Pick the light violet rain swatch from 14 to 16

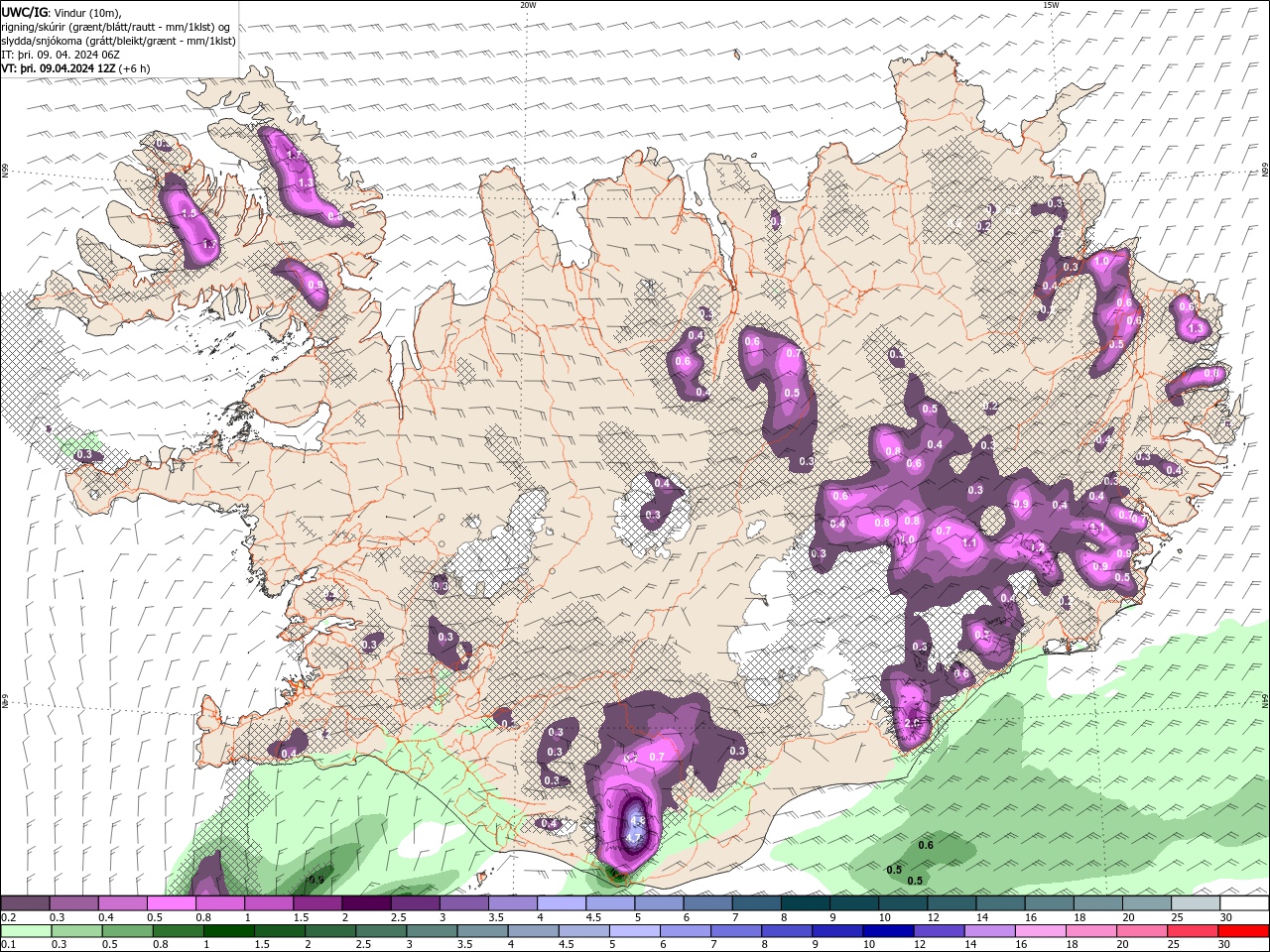[x=988, y=931]
